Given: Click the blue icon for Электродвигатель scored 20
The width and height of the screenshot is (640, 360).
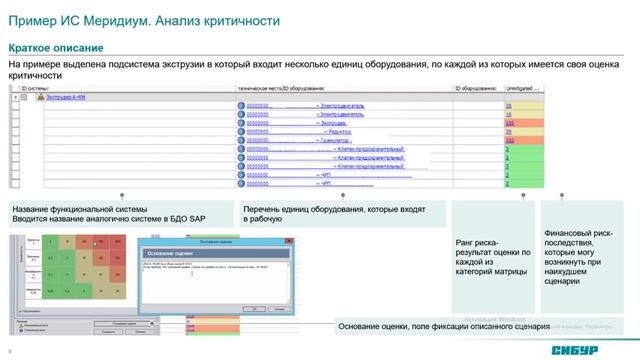Looking at the screenshot, I should (x=241, y=105).
